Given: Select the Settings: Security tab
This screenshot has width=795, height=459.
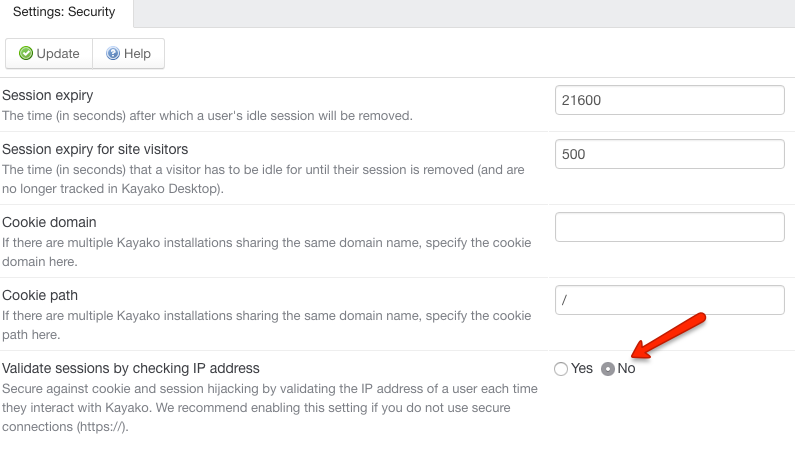Looking at the screenshot, I should click(64, 12).
